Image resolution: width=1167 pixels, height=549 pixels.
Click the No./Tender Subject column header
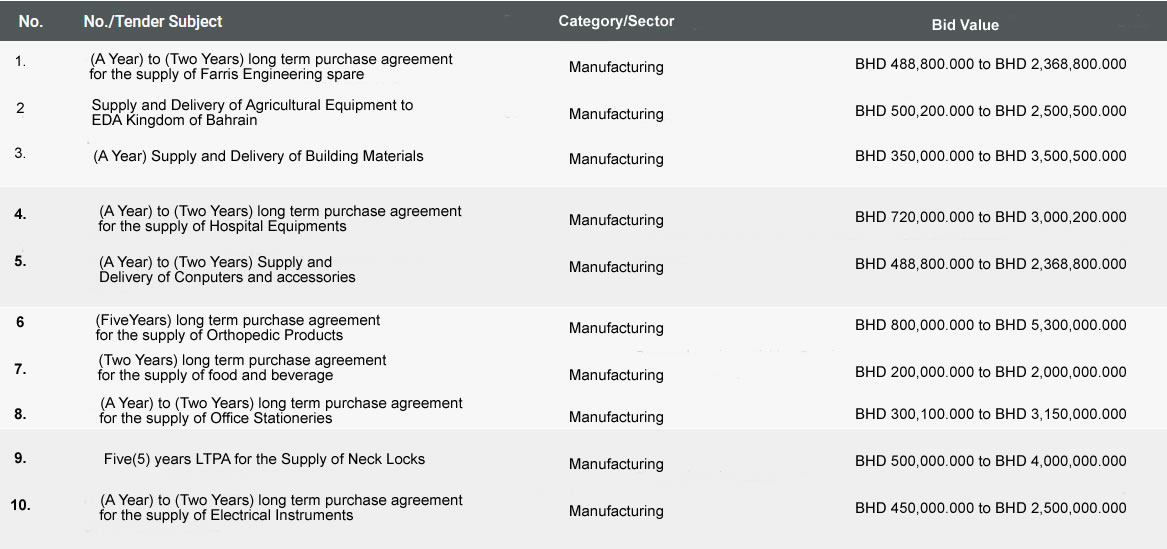(x=153, y=22)
